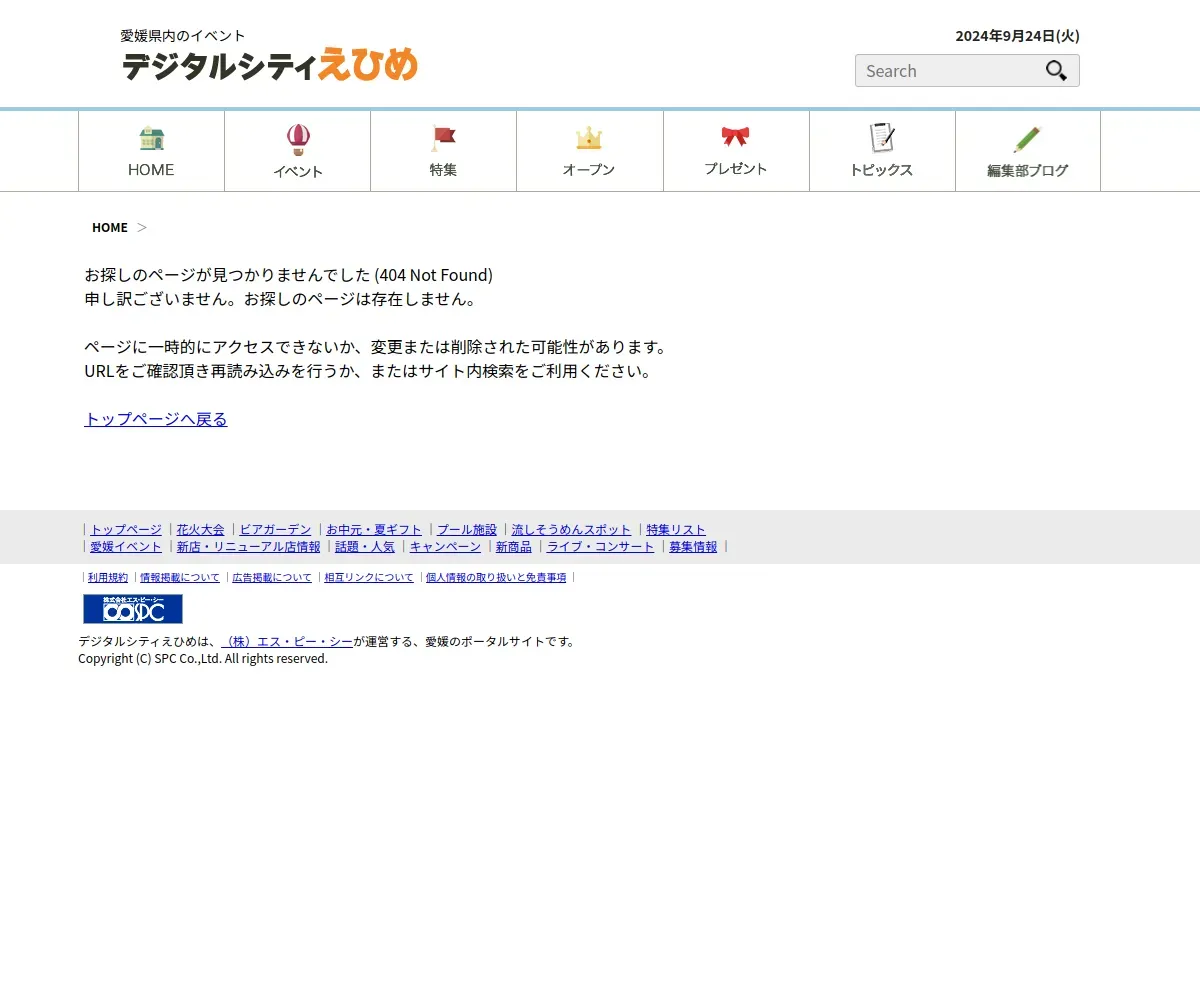
Task: Open the イベント menu label
Action: pos(298,172)
